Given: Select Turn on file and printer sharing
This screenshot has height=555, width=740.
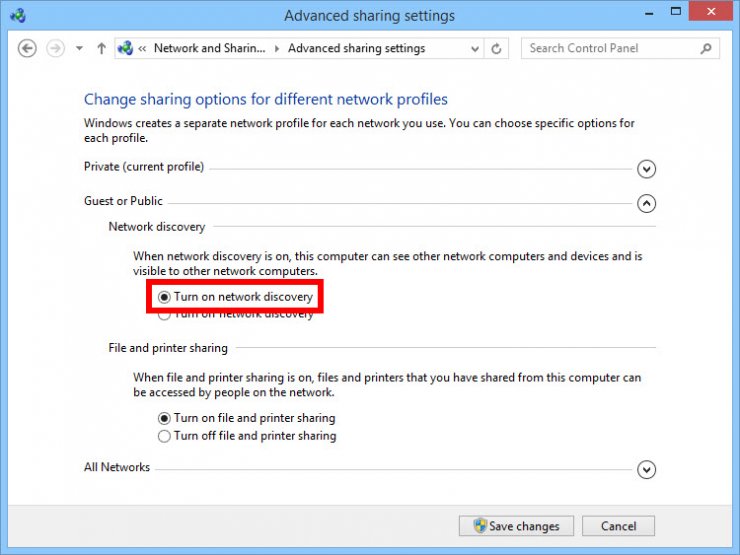Looking at the screenshot, I should tap(246, 418).
